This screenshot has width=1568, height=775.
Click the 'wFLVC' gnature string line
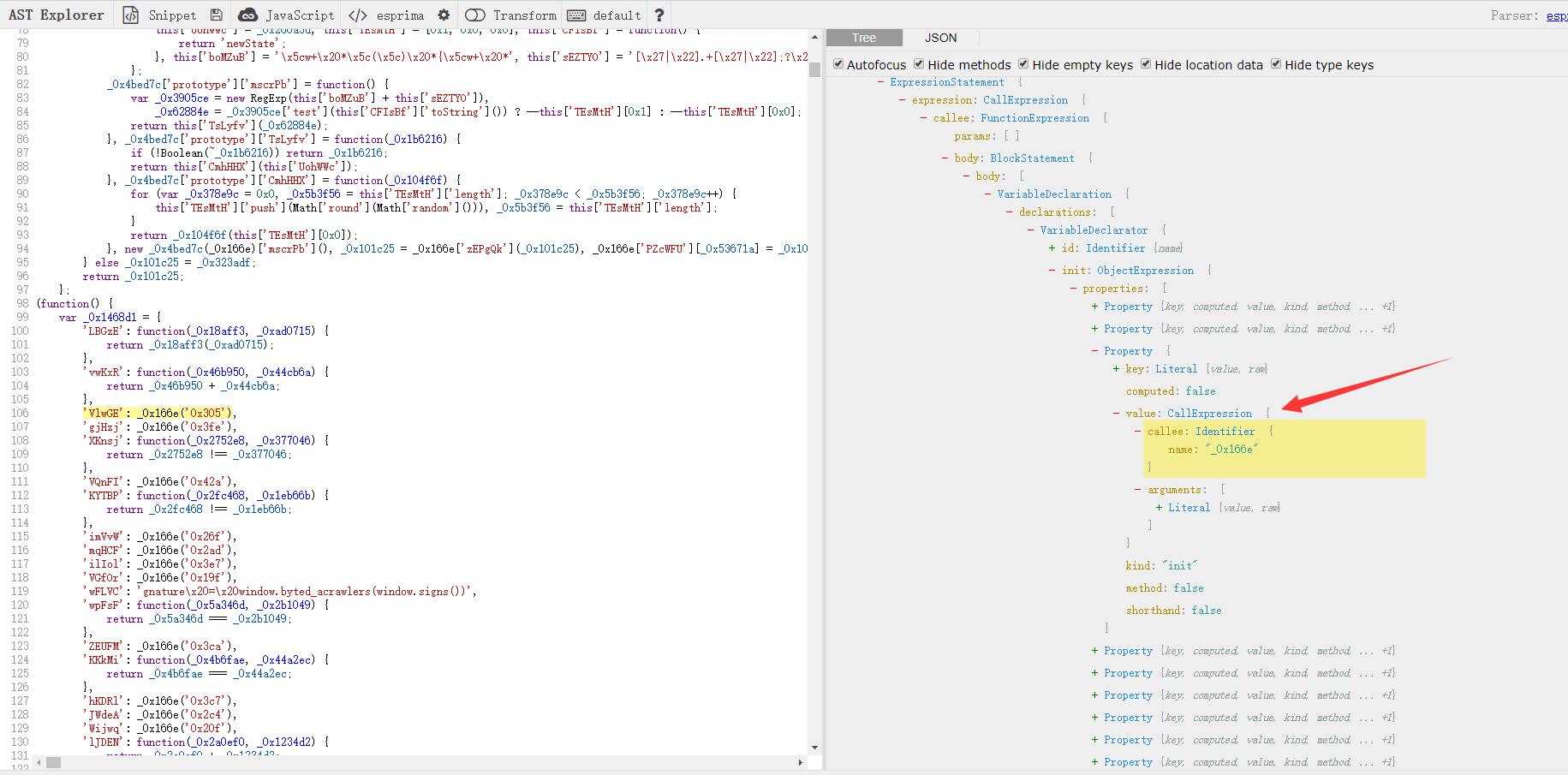tap(279, 591)
